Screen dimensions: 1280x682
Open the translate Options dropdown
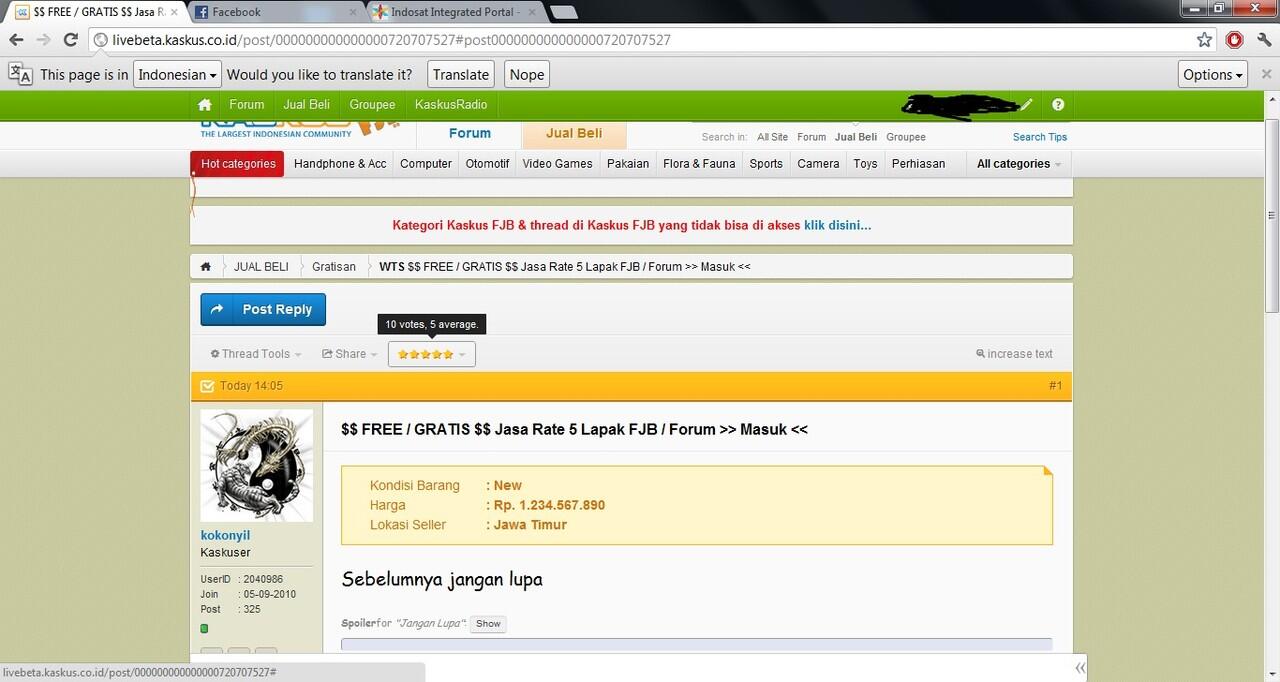click(x=1214, y=74)
